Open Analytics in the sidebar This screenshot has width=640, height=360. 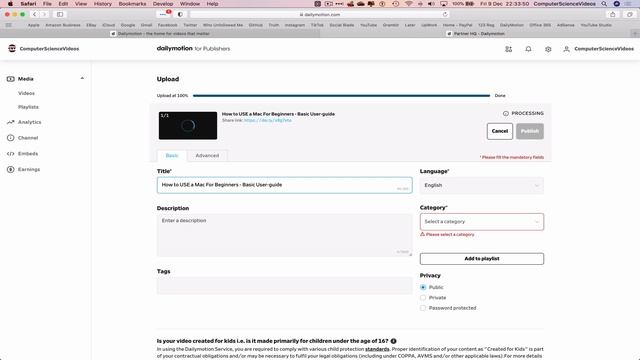pyautogui.click(x=29, y=122)
